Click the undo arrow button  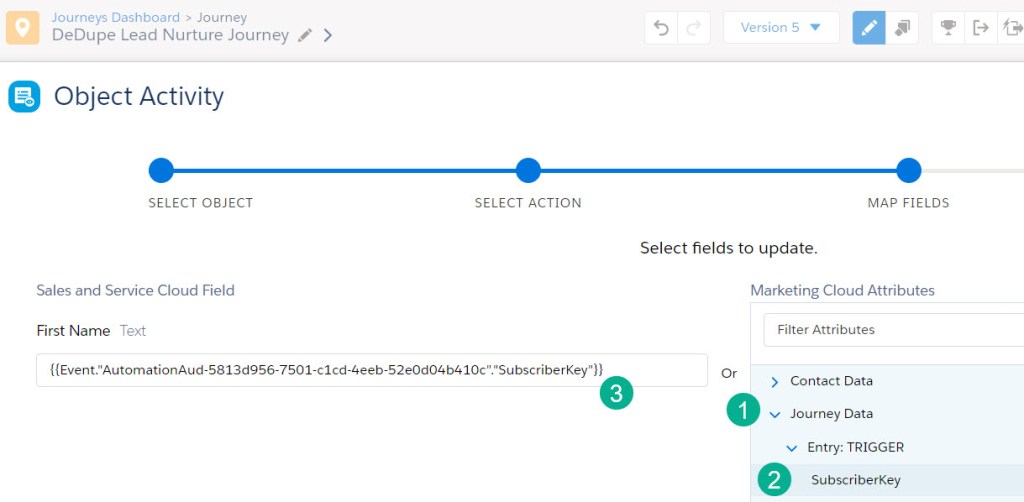[x=661, y=28]
